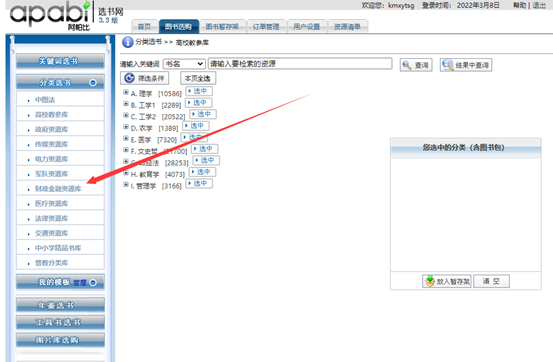
Task: Switch to the 订单管理 tab
Action: [267, 26]
